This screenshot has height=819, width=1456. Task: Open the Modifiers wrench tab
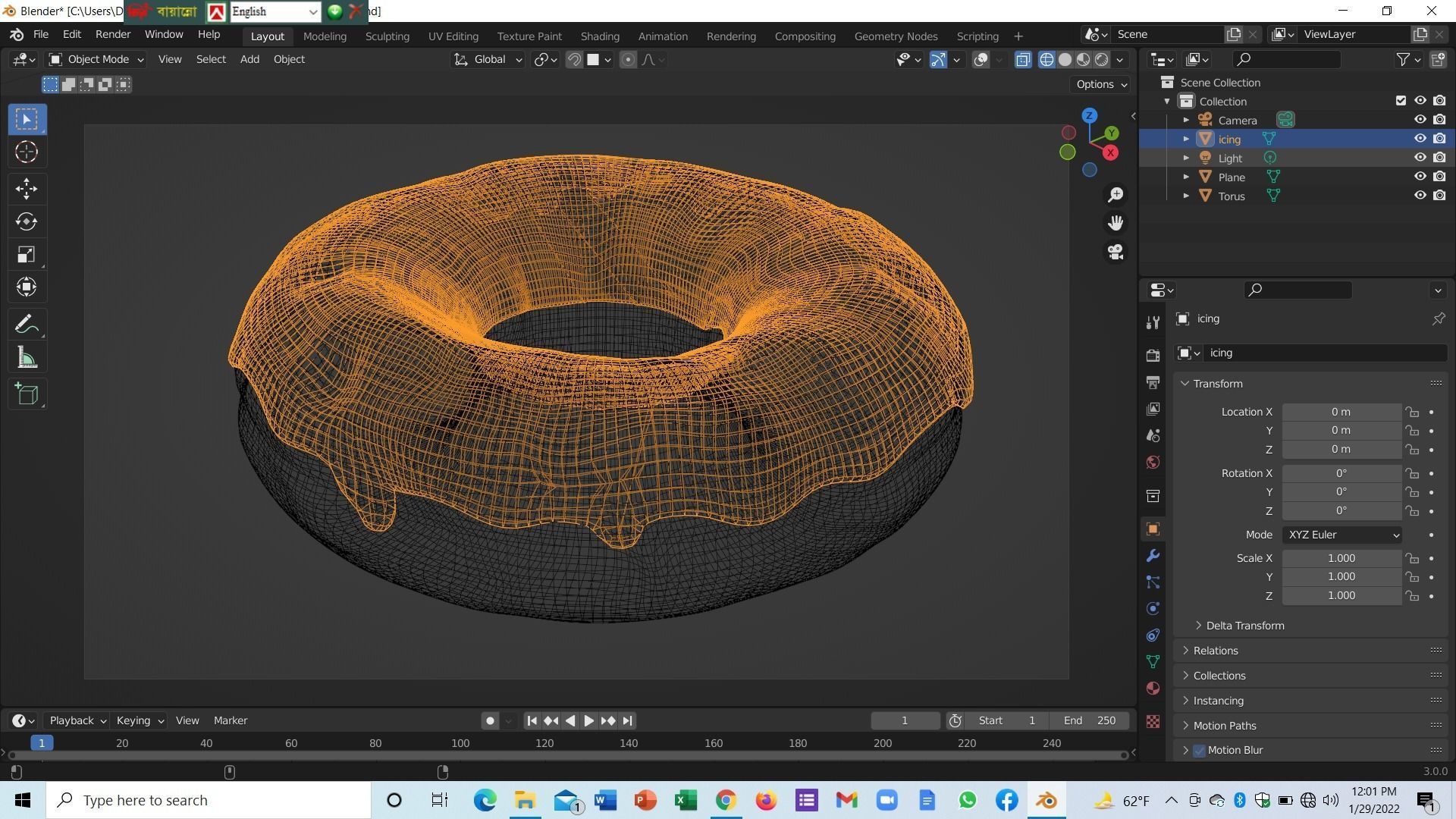point(1153,556)
